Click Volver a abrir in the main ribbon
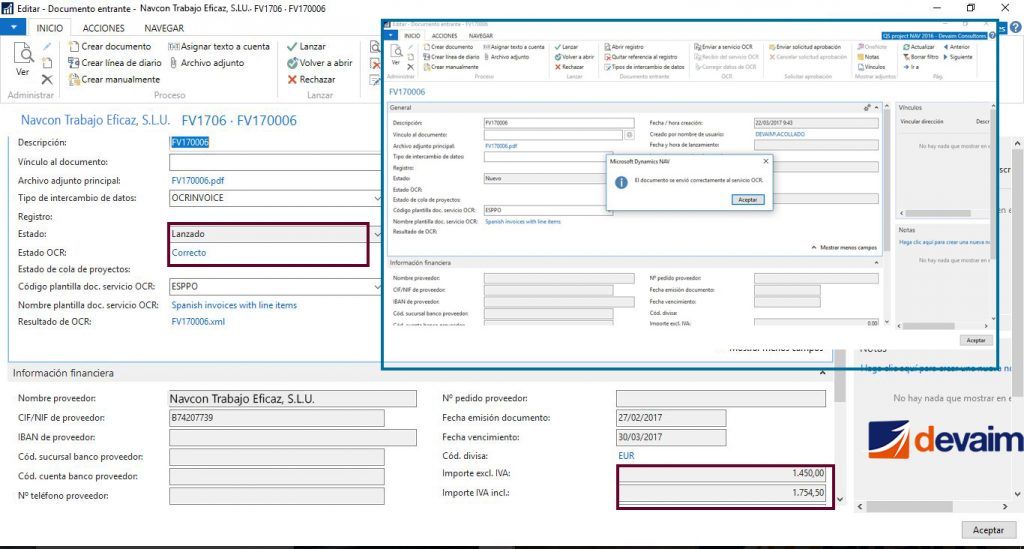The width and height of the screenshot is (1024, 549). [319, 63]
